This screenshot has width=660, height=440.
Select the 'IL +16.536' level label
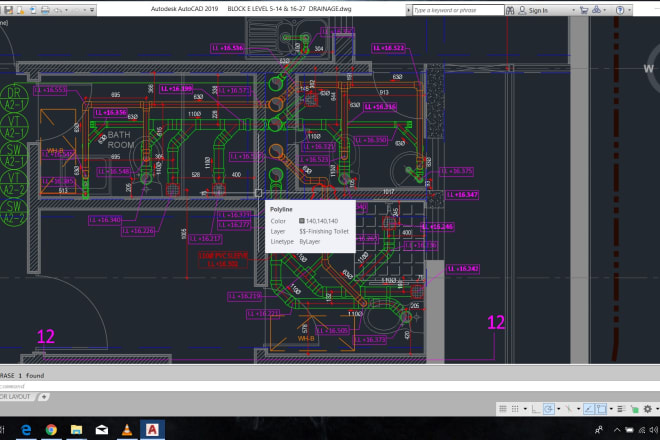click(x=227, y=48)
